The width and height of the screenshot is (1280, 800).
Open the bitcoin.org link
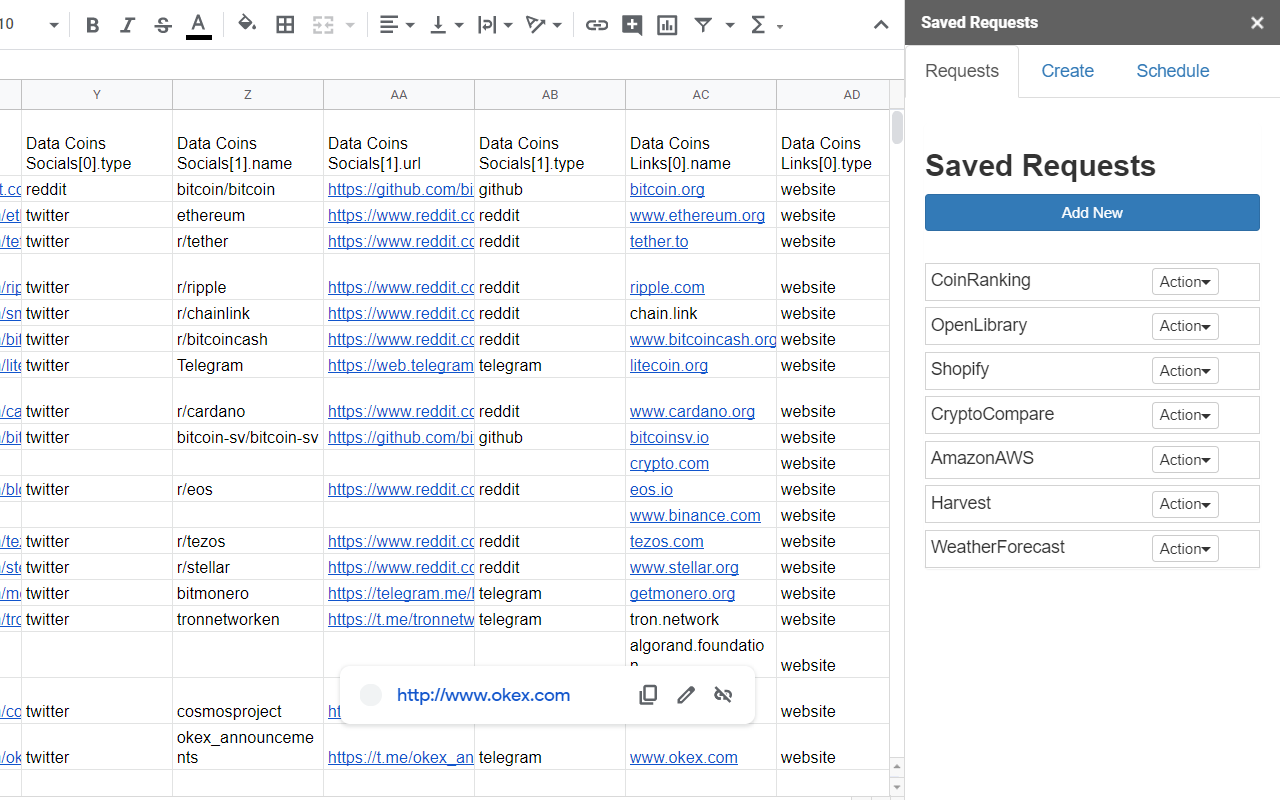(667, 190)
